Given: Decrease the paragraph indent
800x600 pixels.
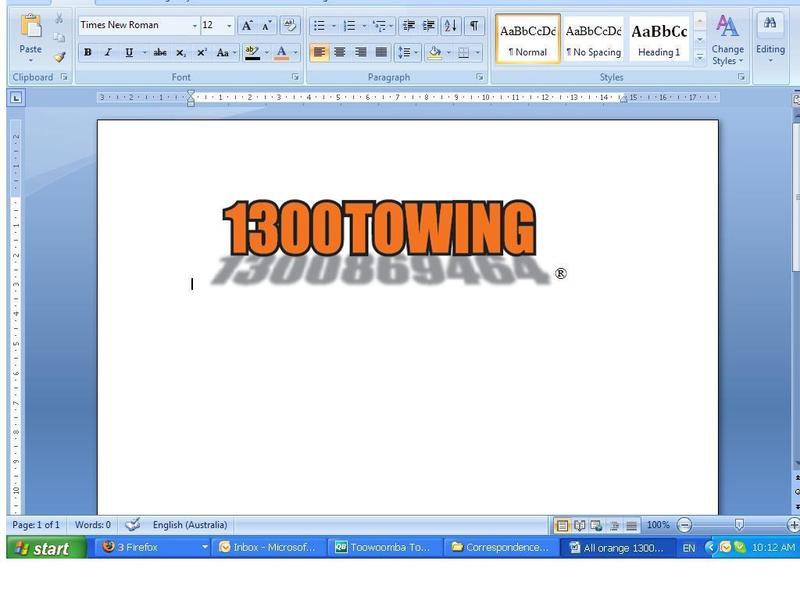Looking at the screenshot, I should click(409, 26).
